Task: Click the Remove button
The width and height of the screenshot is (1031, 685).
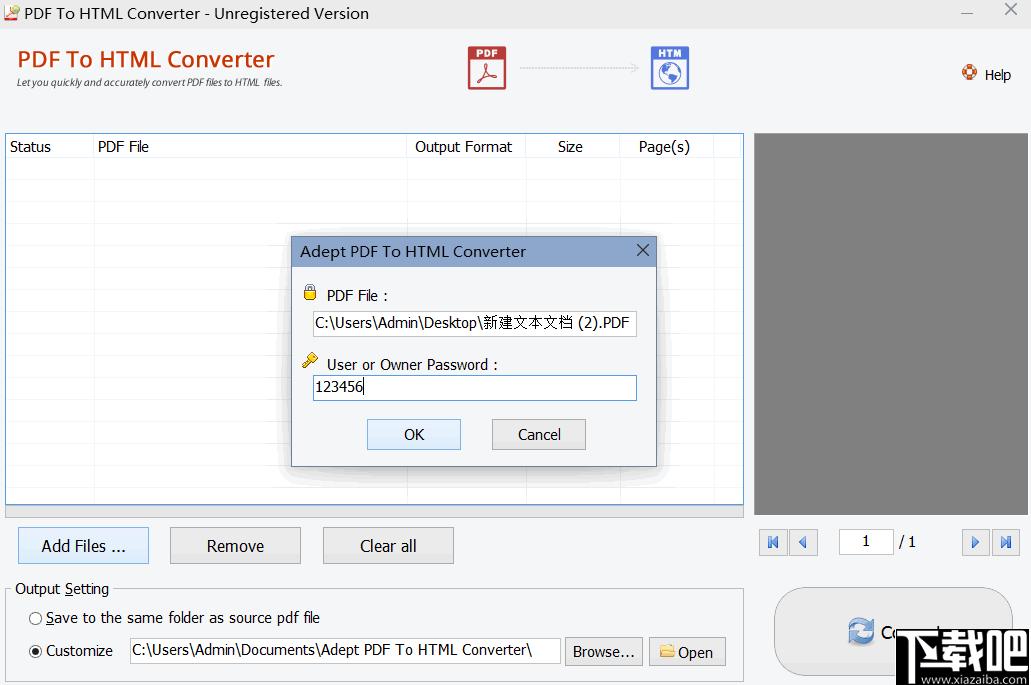Action: (235, 546)
